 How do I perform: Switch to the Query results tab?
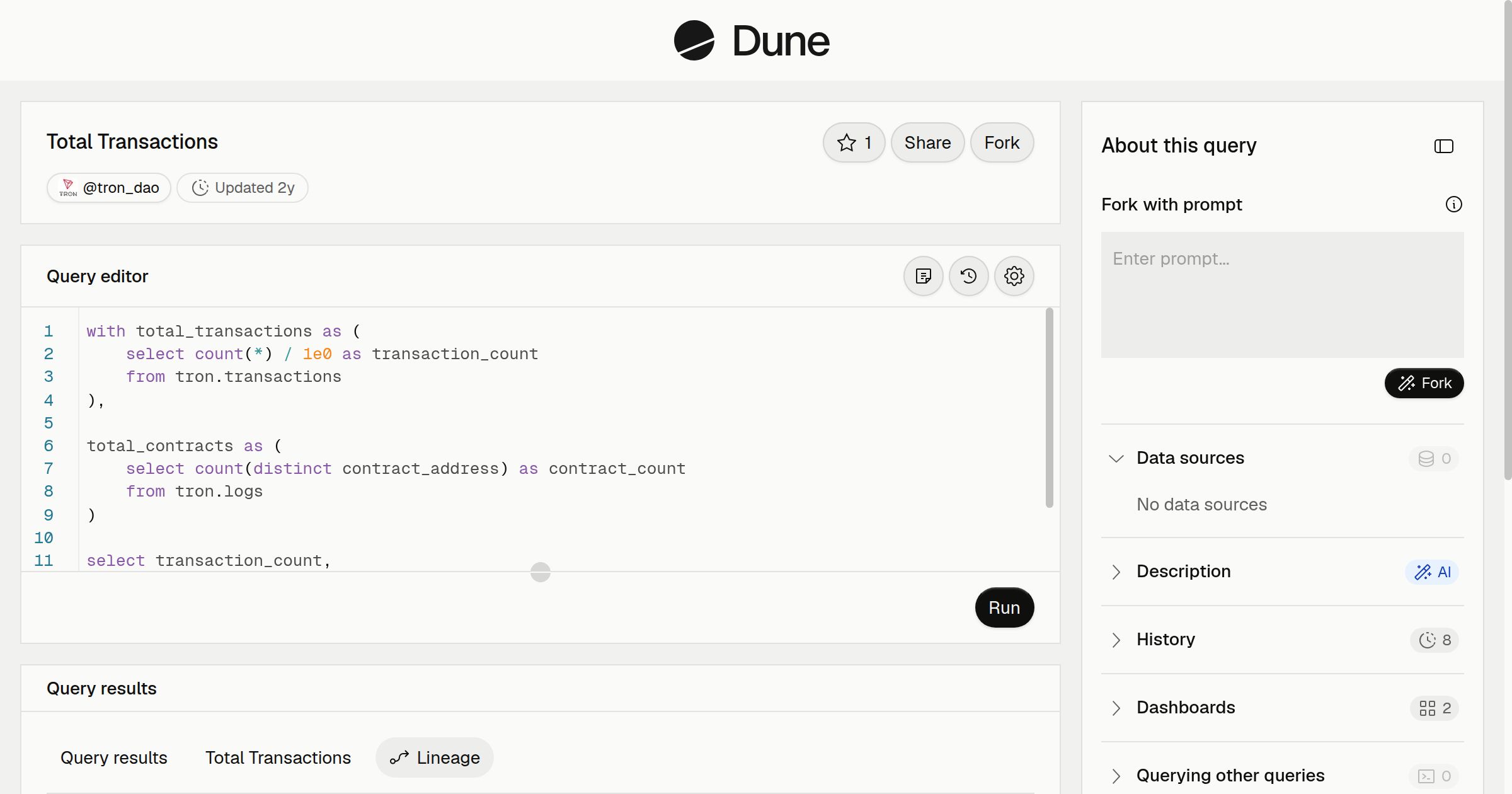click(114, 757)
